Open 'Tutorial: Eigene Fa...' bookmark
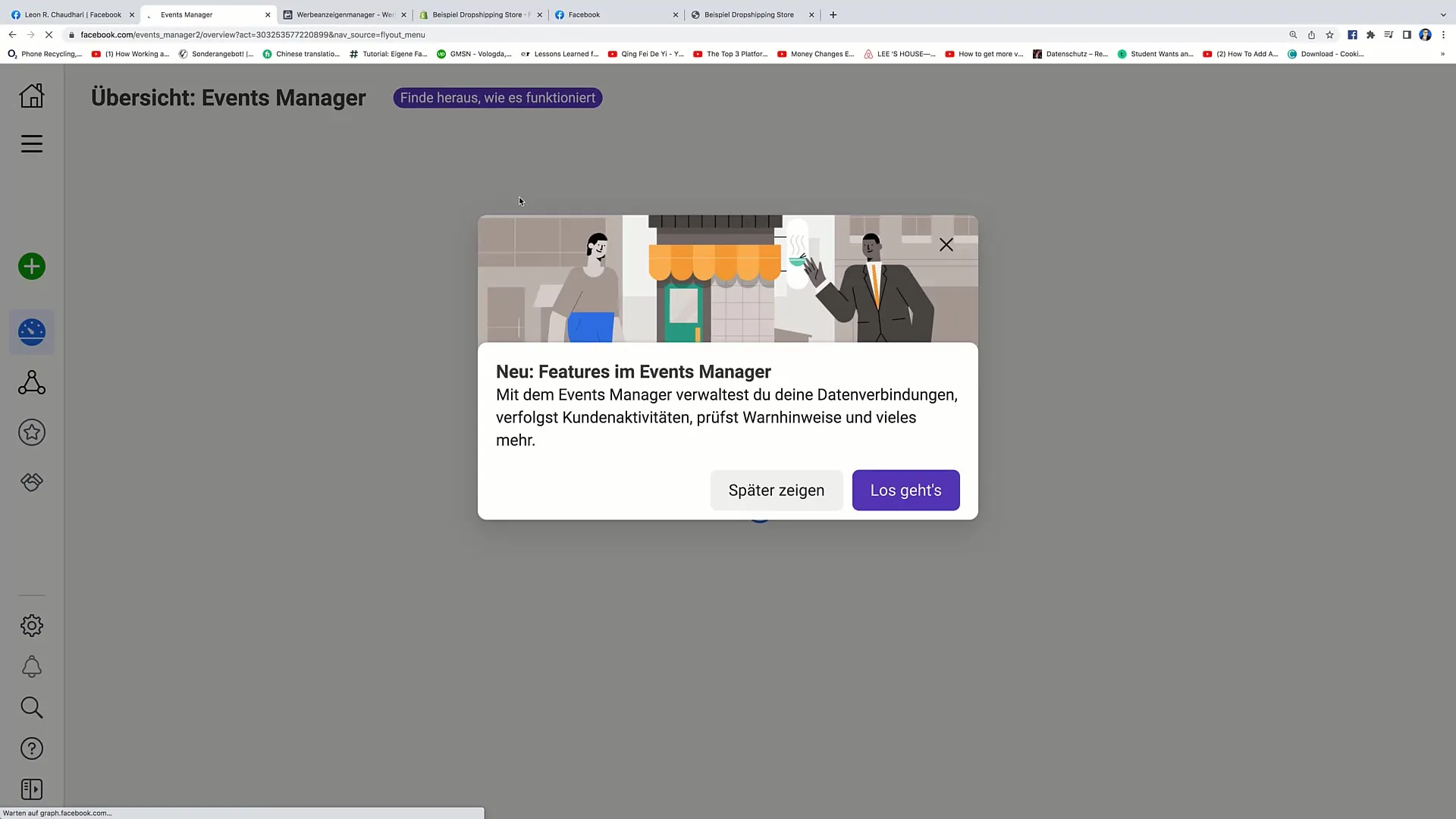 point(388,54)
